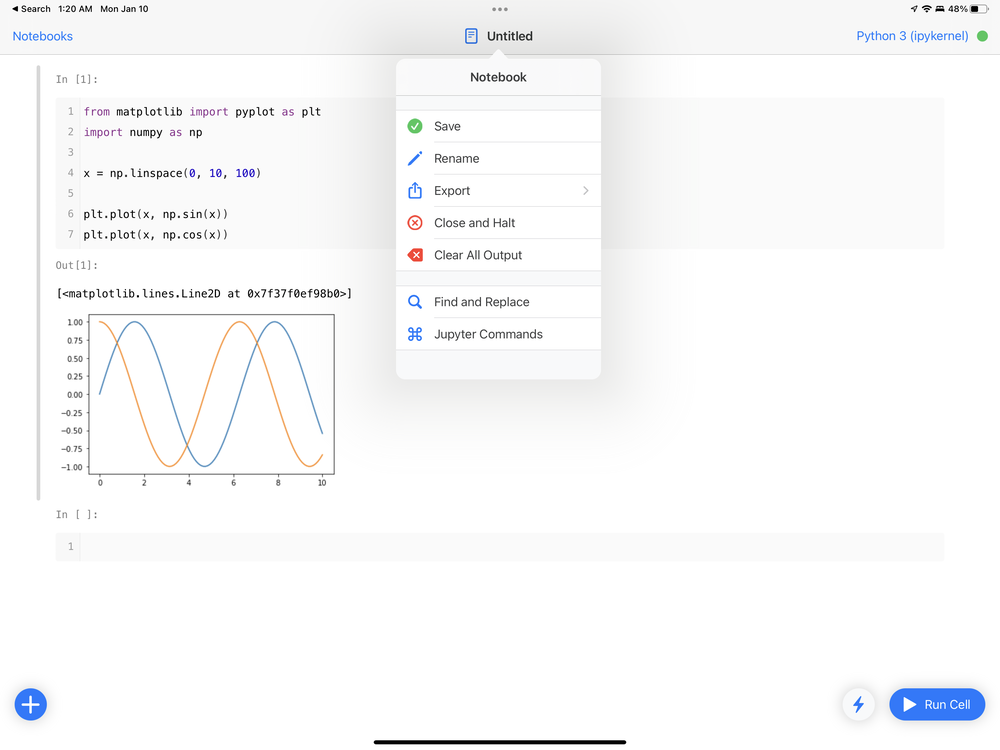Click the matplotlib Line2D output text

[x=204, y=293]
